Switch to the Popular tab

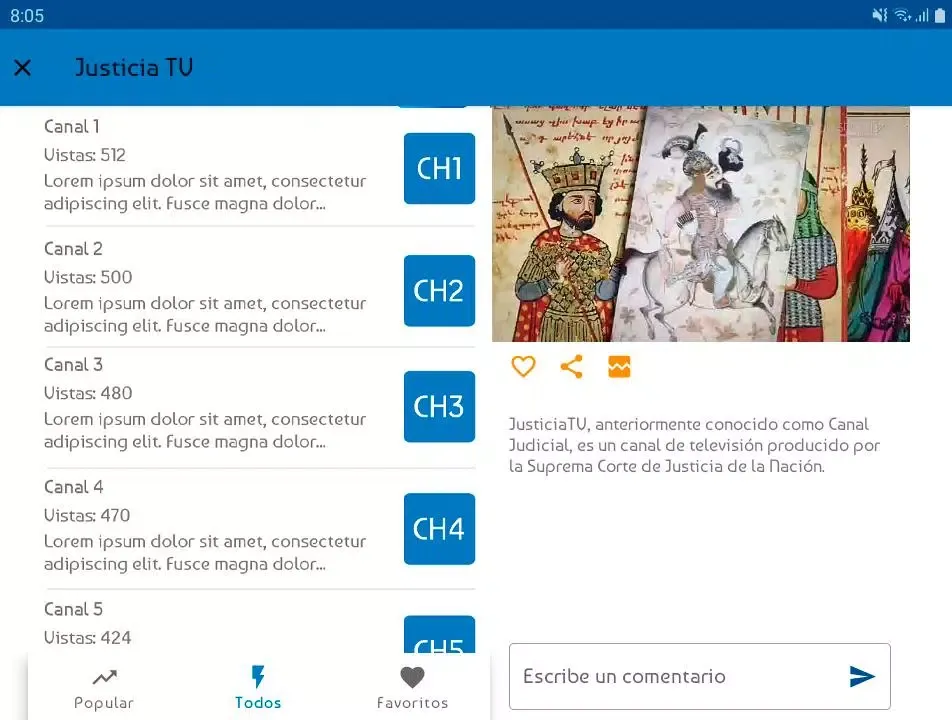[104, 688]
